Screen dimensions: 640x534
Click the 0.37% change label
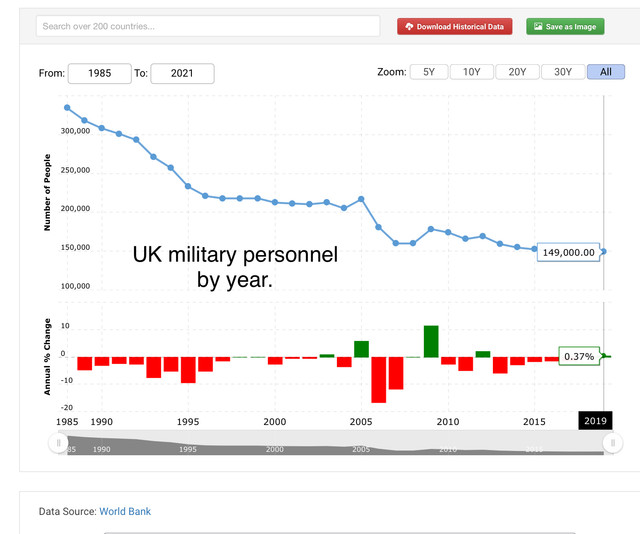(x=579, y=356)
